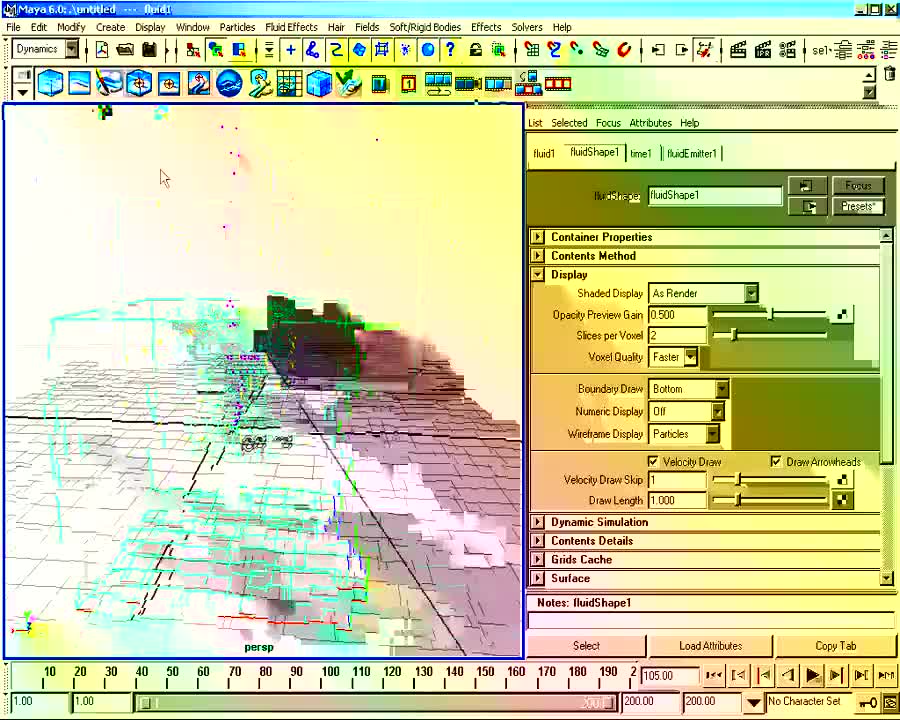
Task: Toggle the Velocity Draw checkbox
Action: point(653,462)
